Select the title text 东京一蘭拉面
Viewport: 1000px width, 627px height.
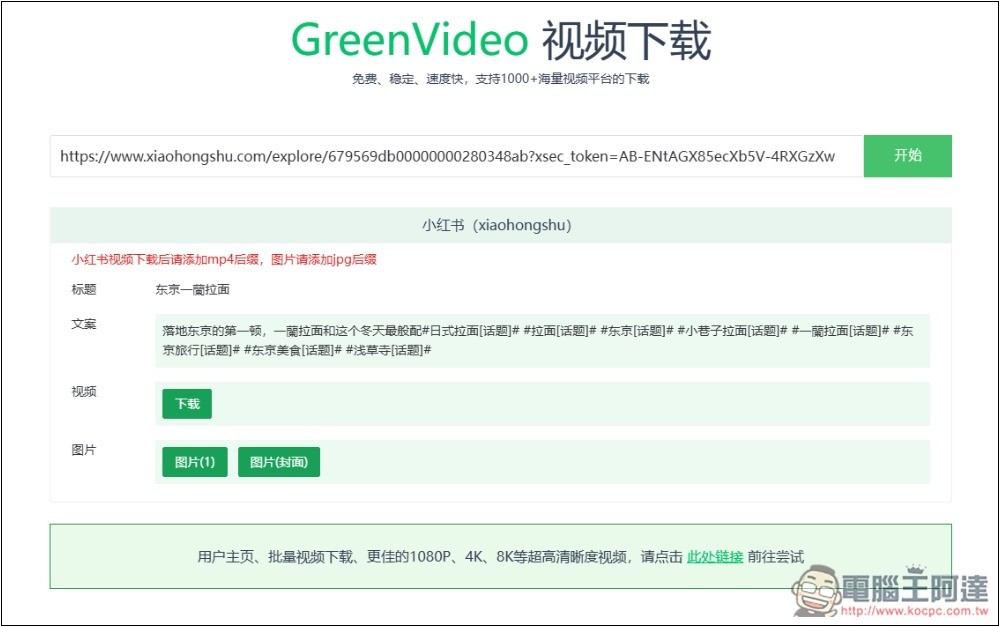(193, 290)
